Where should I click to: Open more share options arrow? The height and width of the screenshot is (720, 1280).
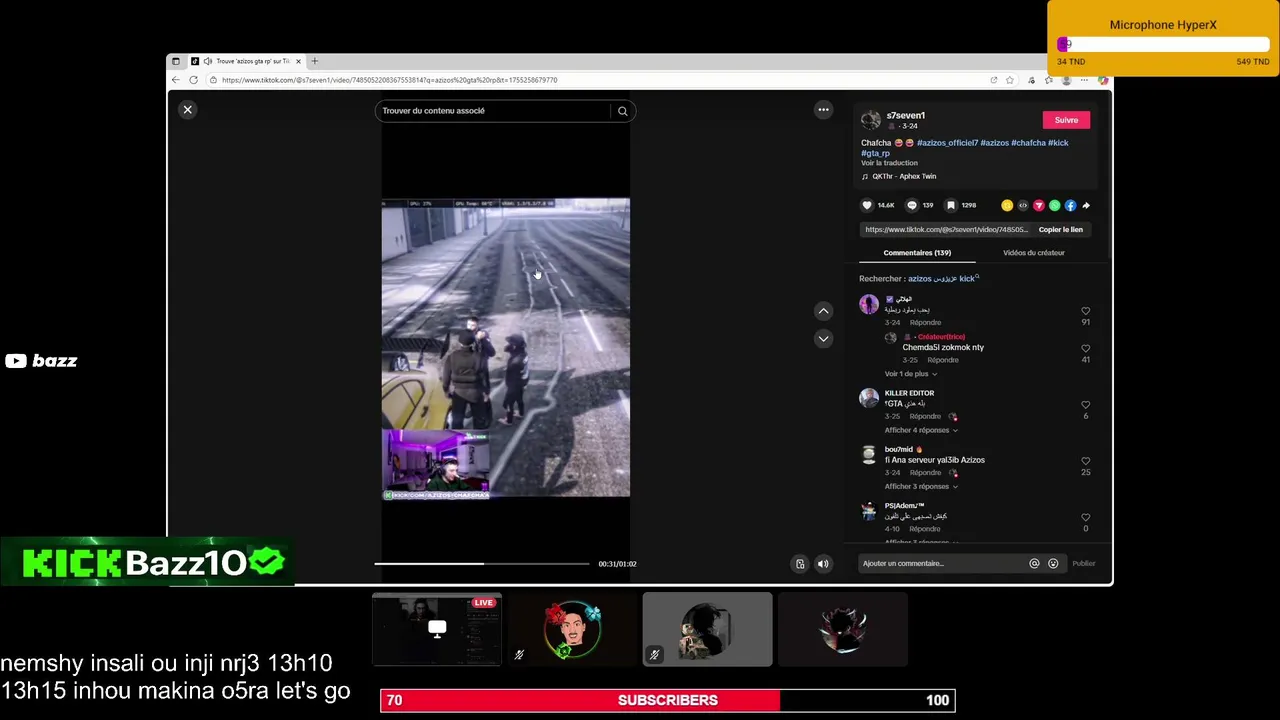pyautogui.click(x=1086, y=205)
